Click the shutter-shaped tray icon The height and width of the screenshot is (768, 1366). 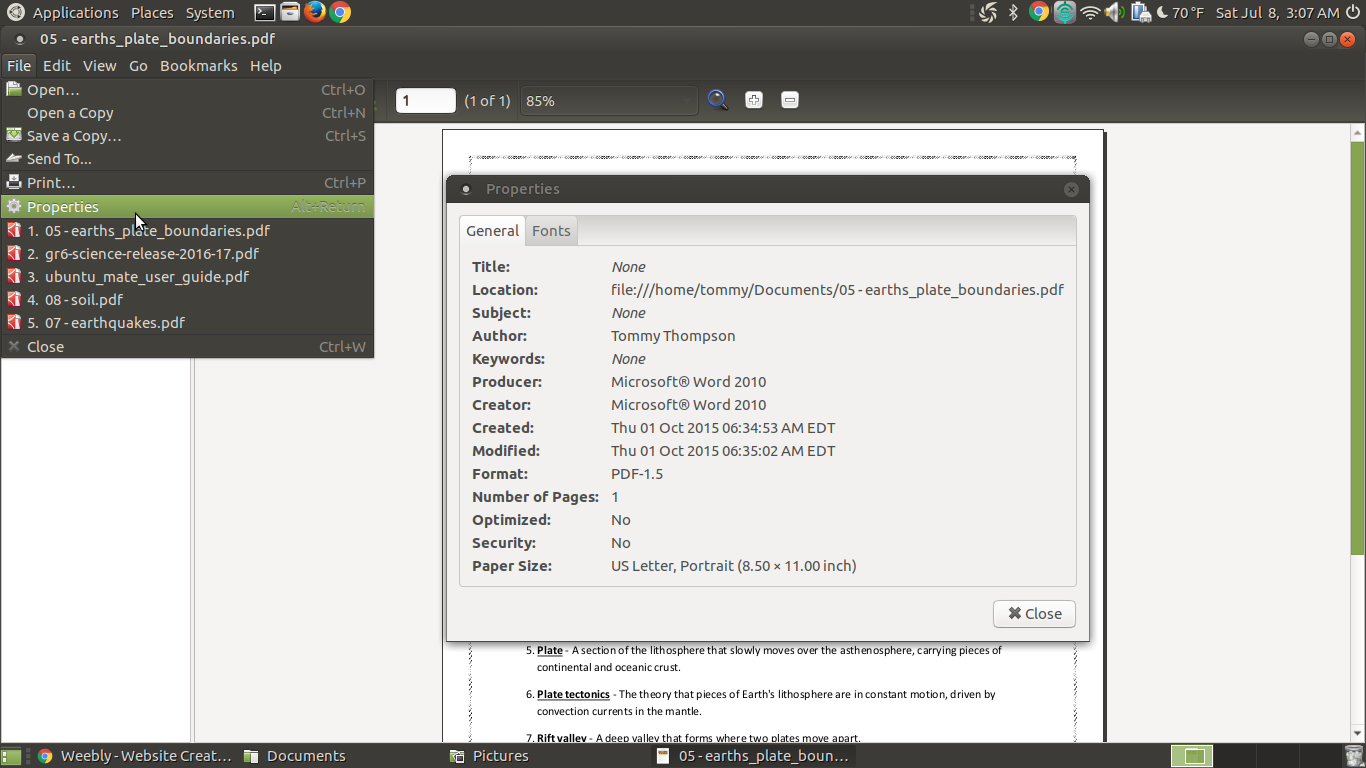pyautogui.click(x=988, y=13)
